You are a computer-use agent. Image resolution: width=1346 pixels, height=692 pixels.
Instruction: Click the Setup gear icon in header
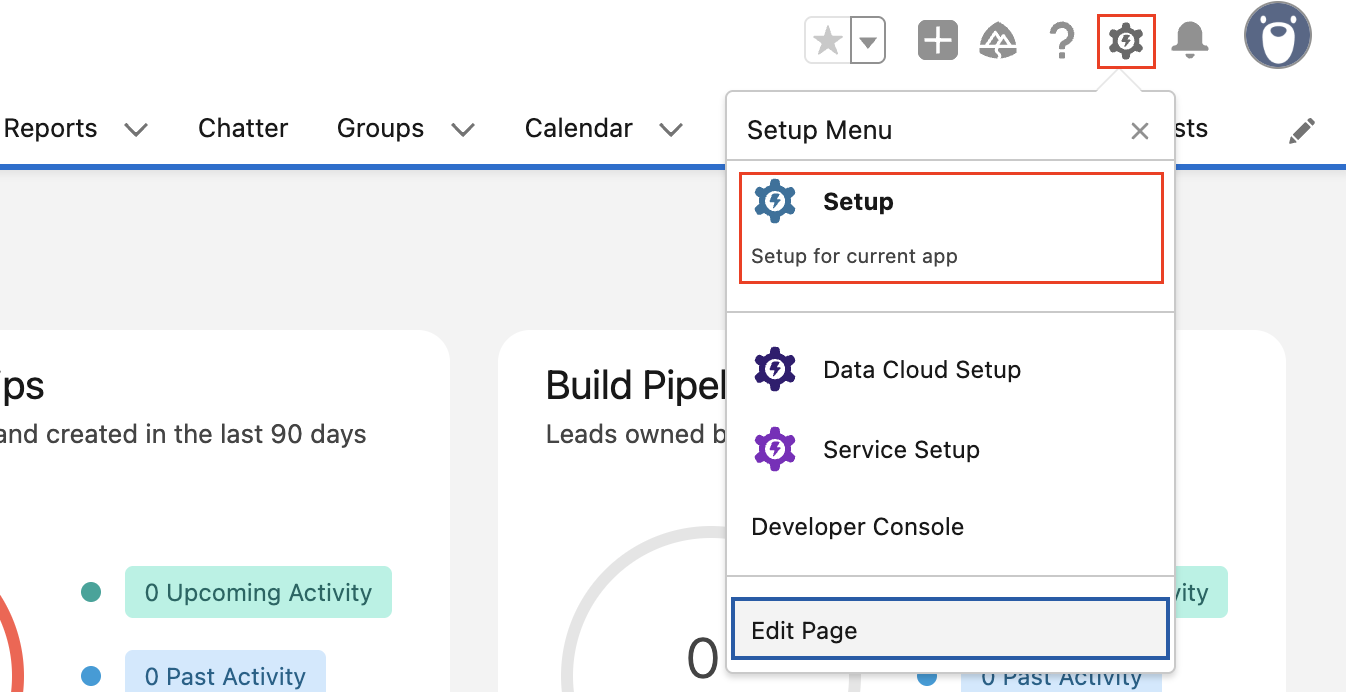[1126, 42]
